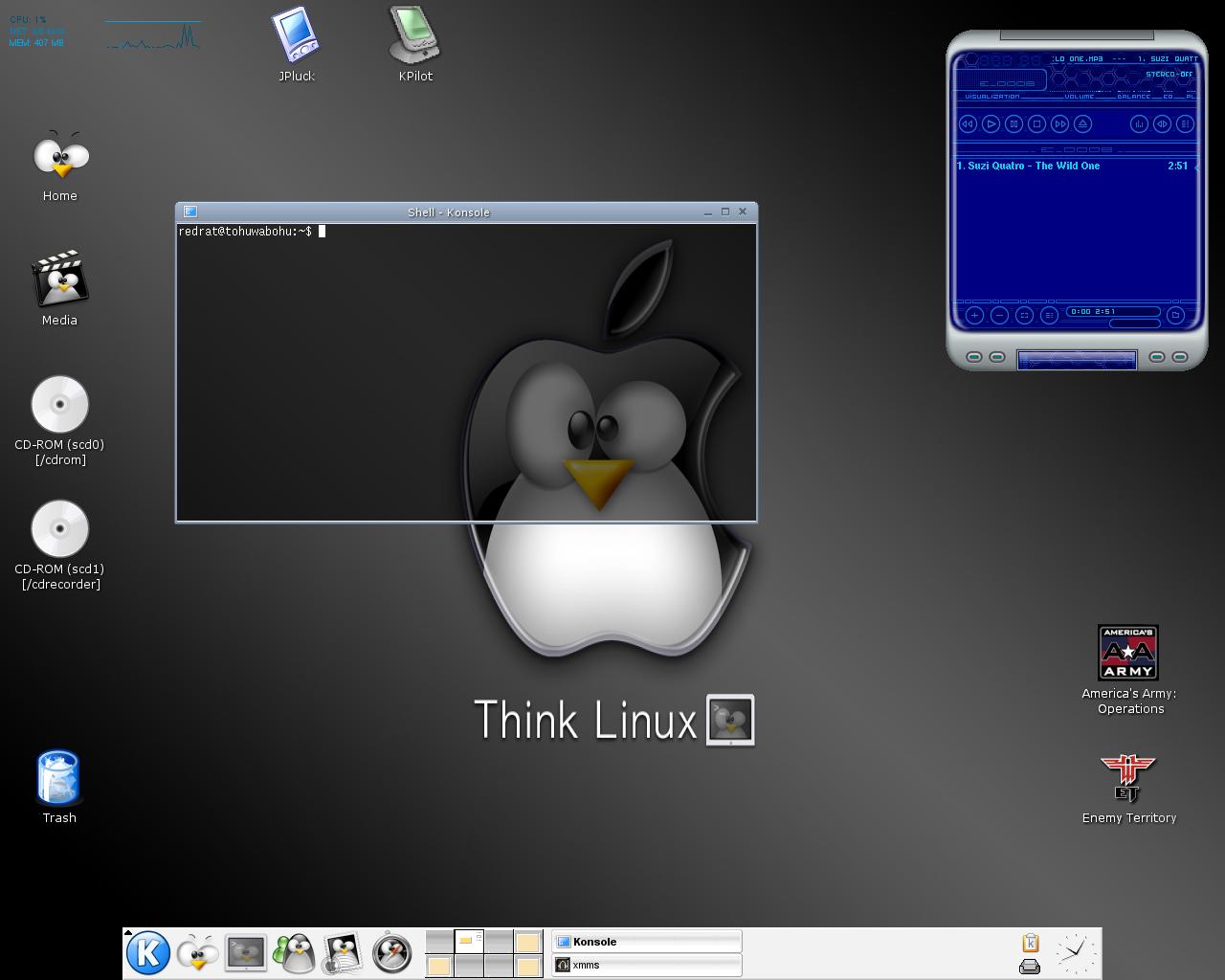Click the panel Home Tux-face launcher
This screenshot has width=1225, height=980.
click(x=197, y=953)
